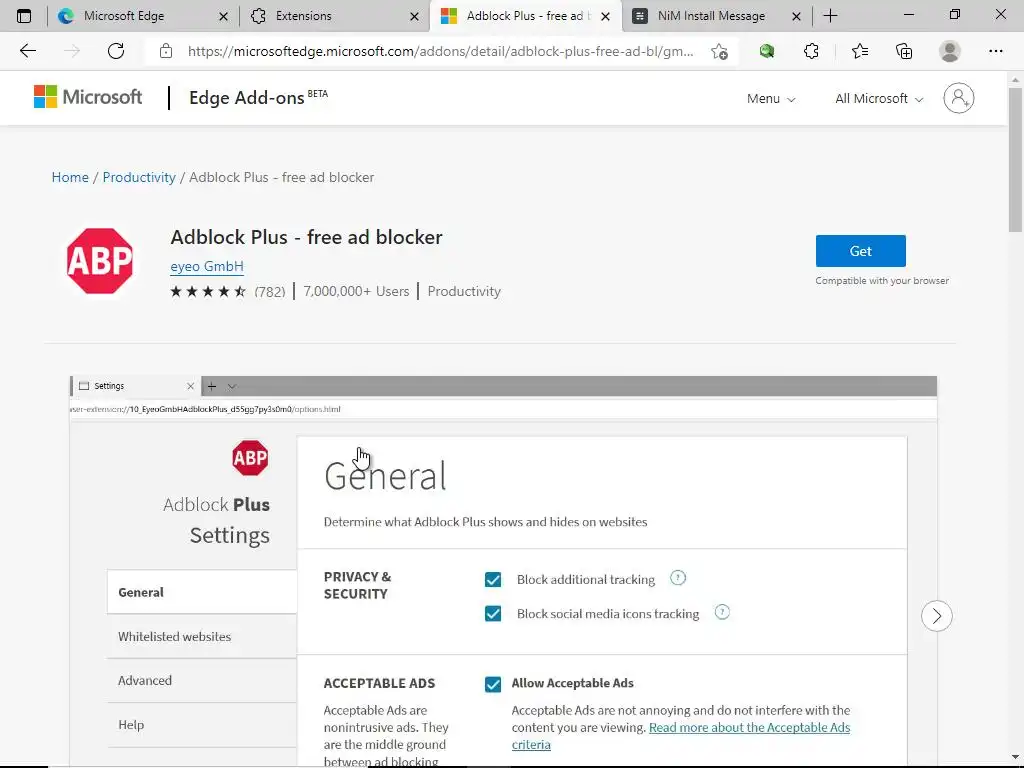
Task: Open the Favorites list icon
Action: coord(859,51)
